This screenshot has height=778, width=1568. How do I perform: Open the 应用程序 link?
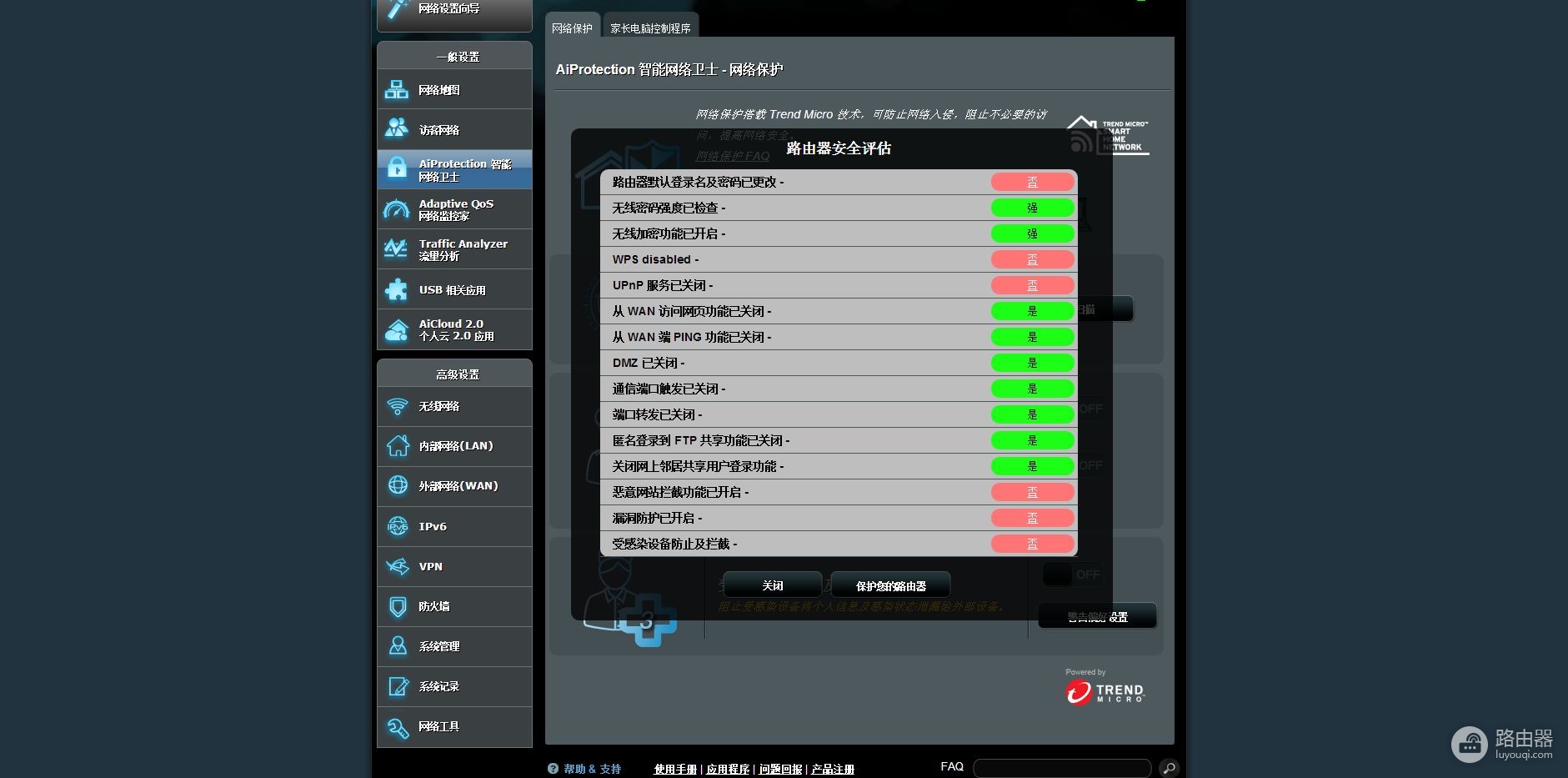[728, 769]
